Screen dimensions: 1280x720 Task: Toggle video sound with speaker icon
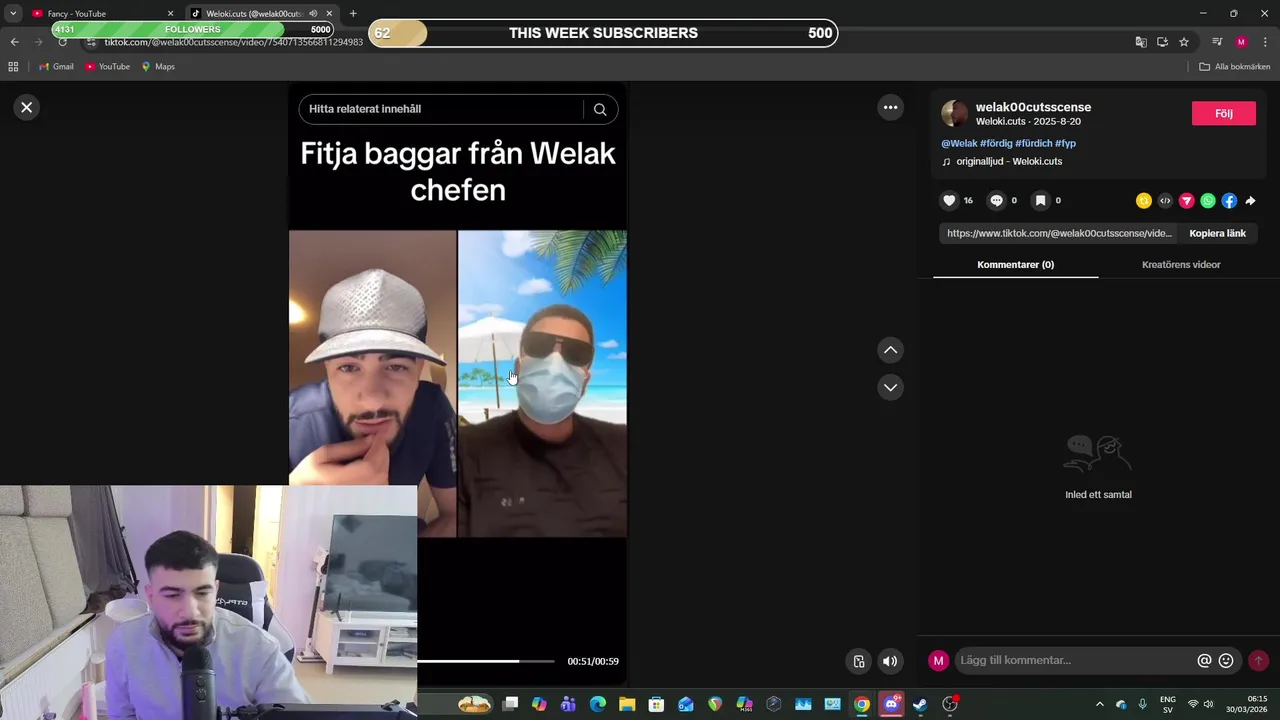pyautogui.click(x=890, y=661)
